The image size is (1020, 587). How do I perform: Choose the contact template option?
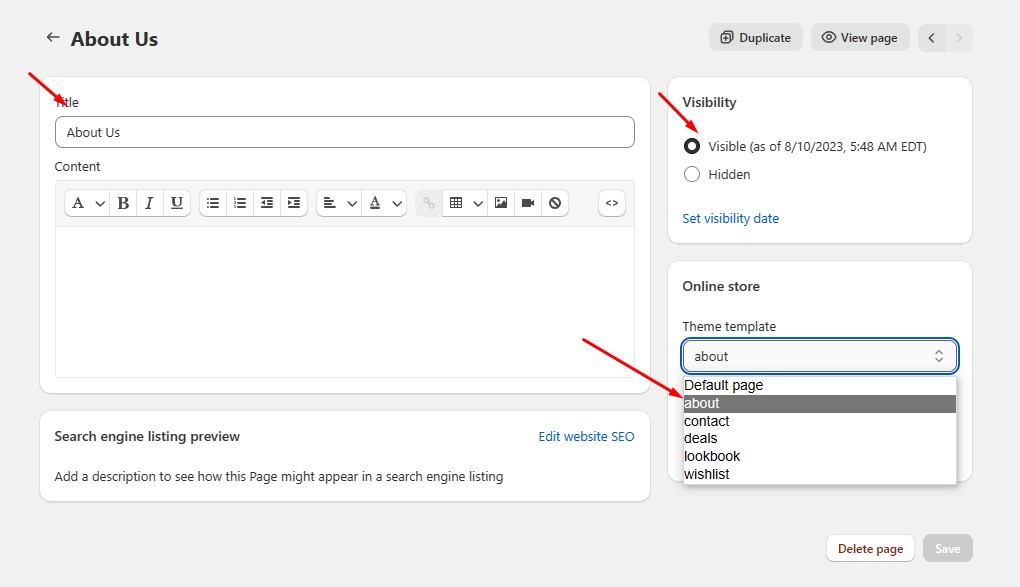pyautogui.click(x=707, y=421)
